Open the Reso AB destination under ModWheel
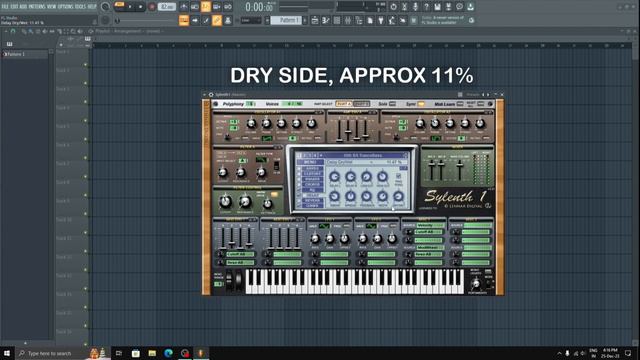Image resolution: width=640 pixels, height=360 pixels. pyautogui.click(x=429, y=254)
